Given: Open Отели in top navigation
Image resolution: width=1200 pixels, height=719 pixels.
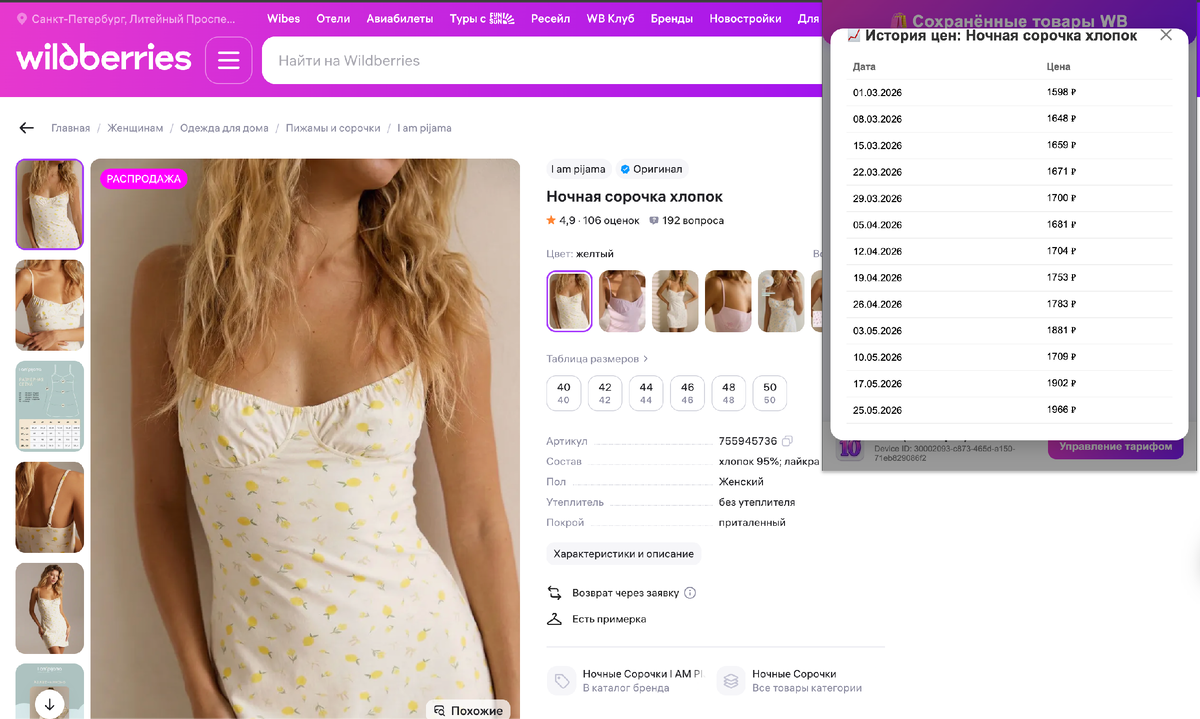Looking at the screenshot, I should [333, 19].
